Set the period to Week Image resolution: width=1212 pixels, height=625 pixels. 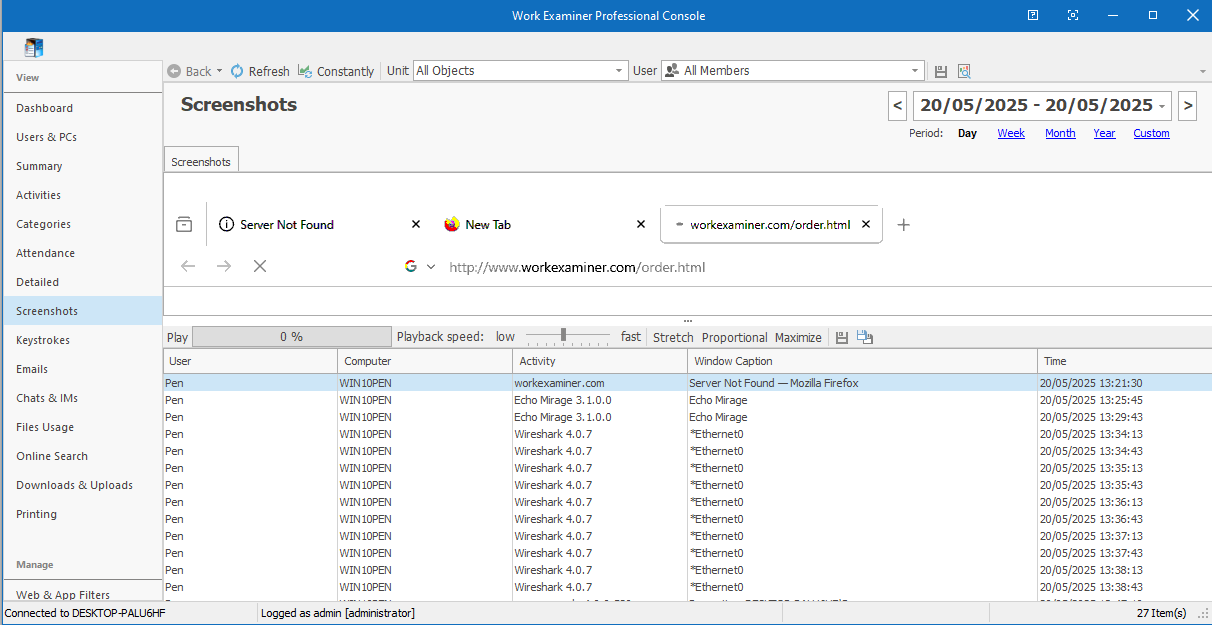(1011, 133)
